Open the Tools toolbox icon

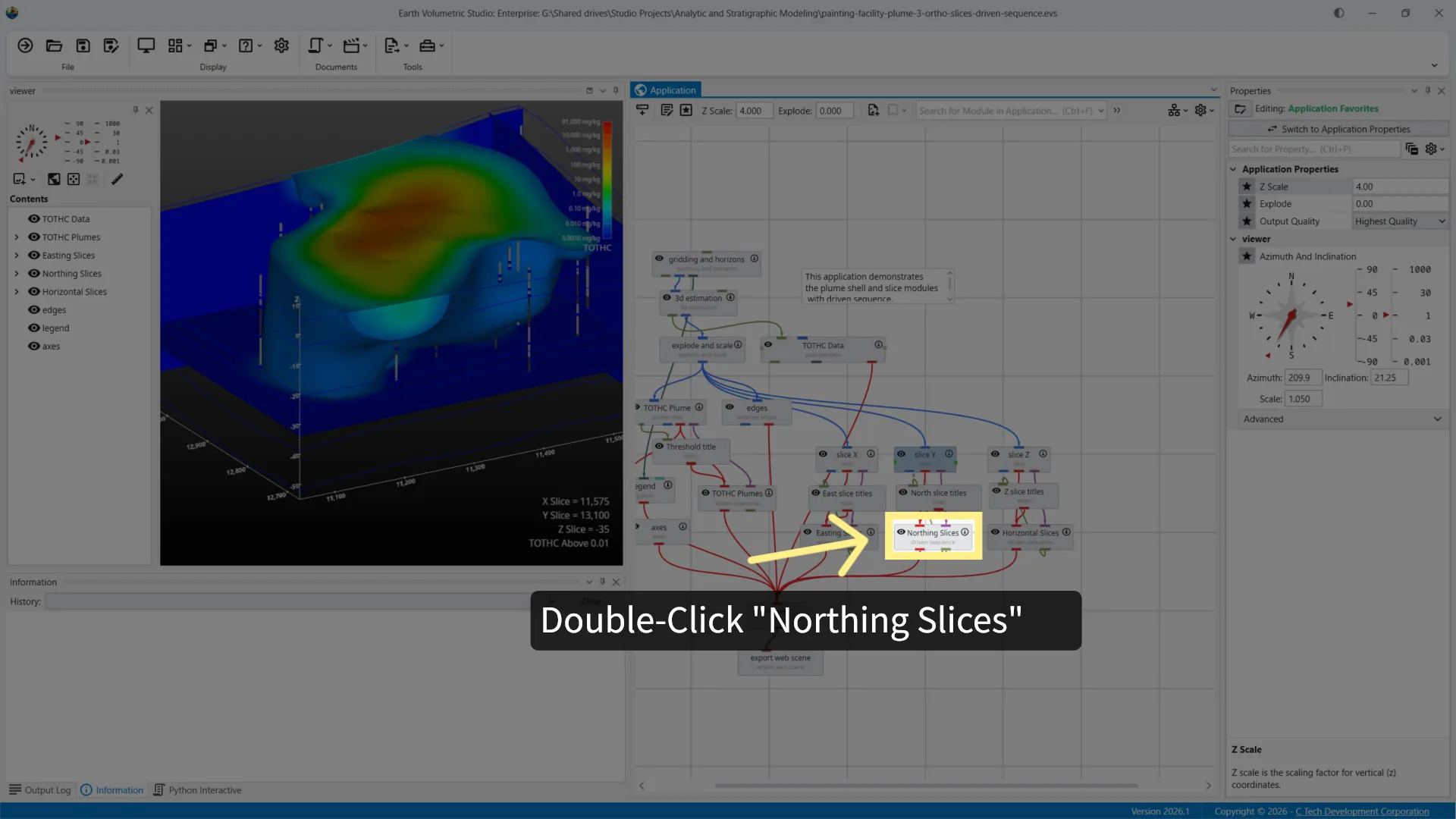[428, 45]
